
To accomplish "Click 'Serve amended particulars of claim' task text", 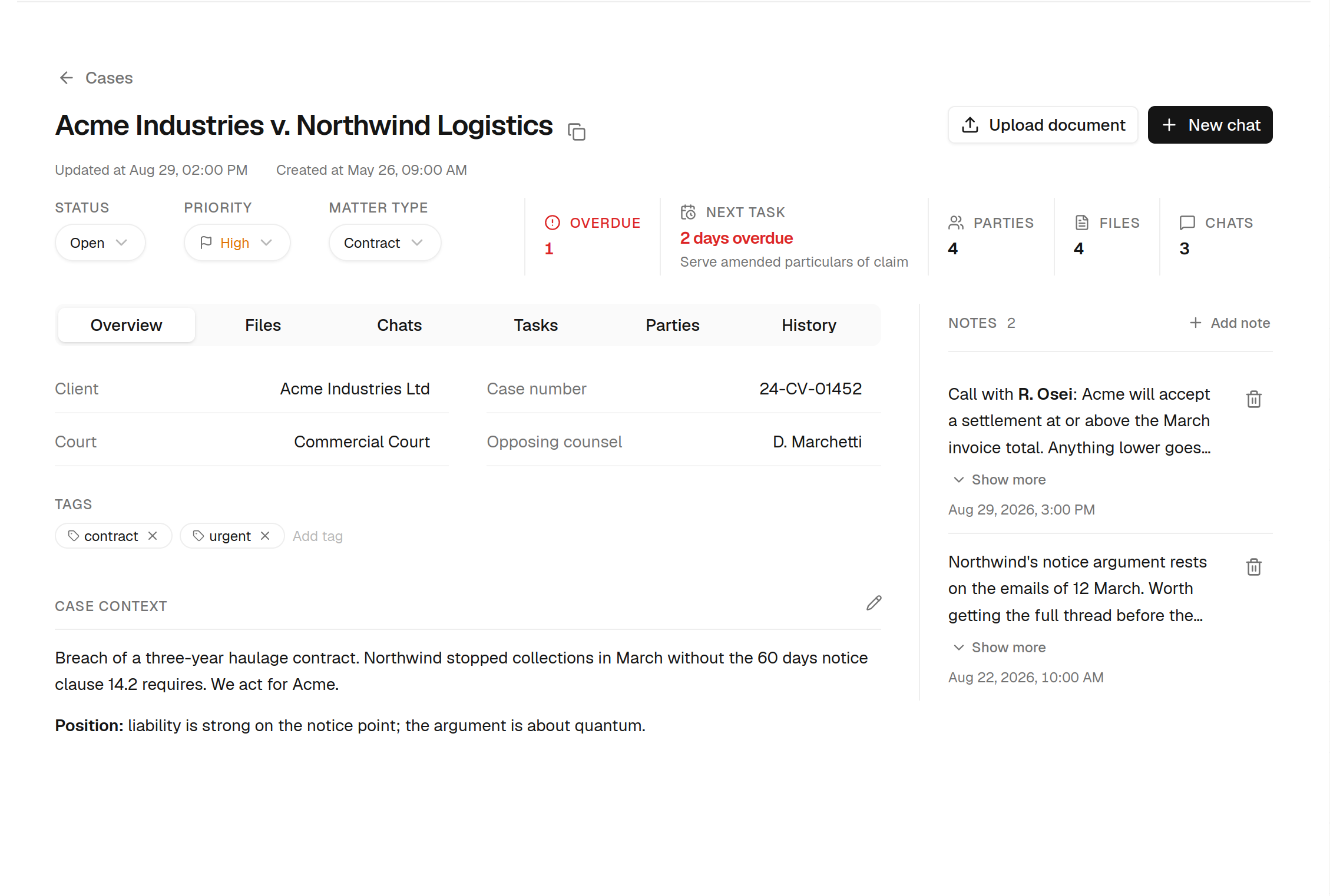I will tap(794, 262).
